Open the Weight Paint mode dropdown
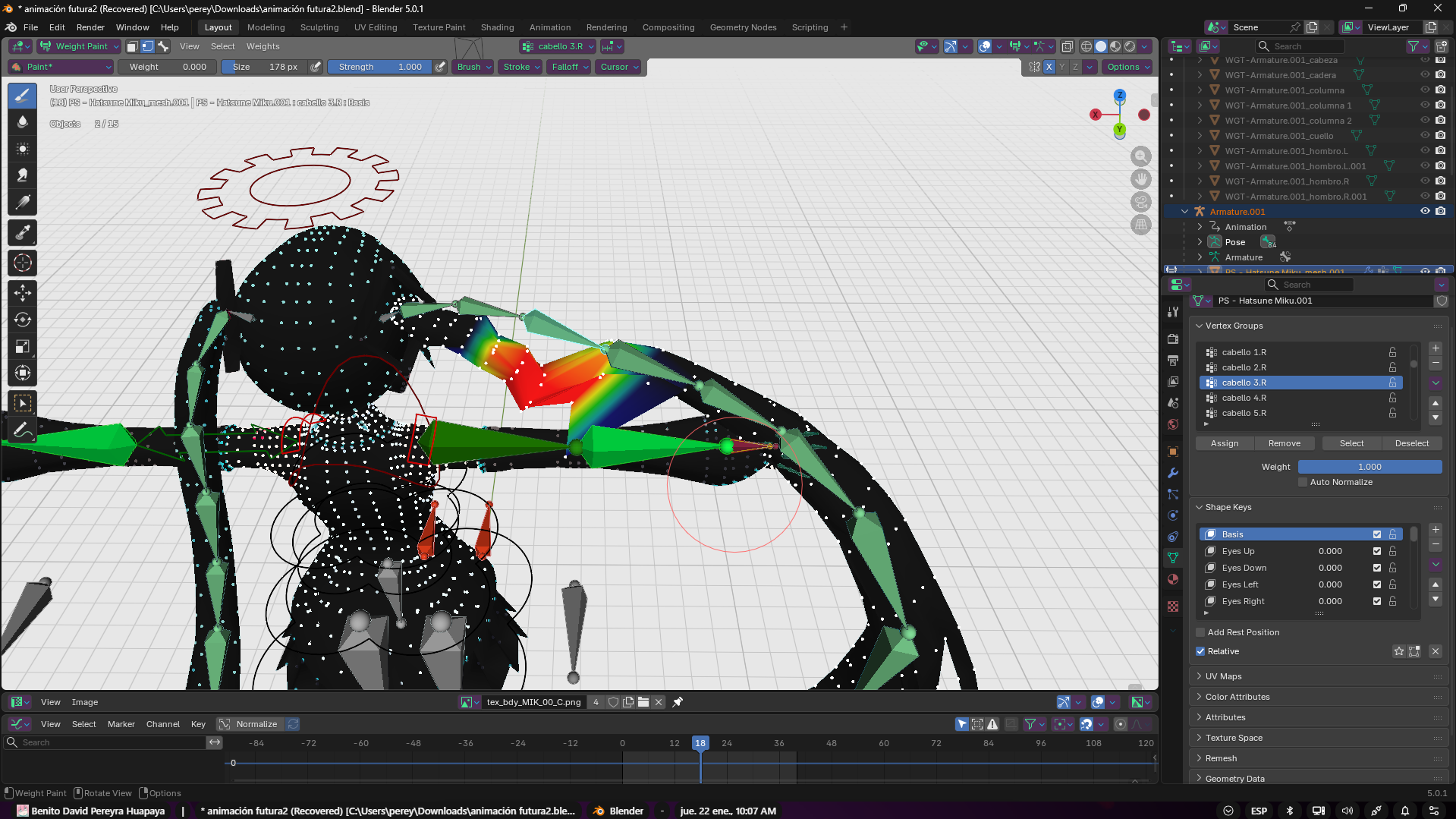Screen dimensions: 1456x819 point(80,46)
